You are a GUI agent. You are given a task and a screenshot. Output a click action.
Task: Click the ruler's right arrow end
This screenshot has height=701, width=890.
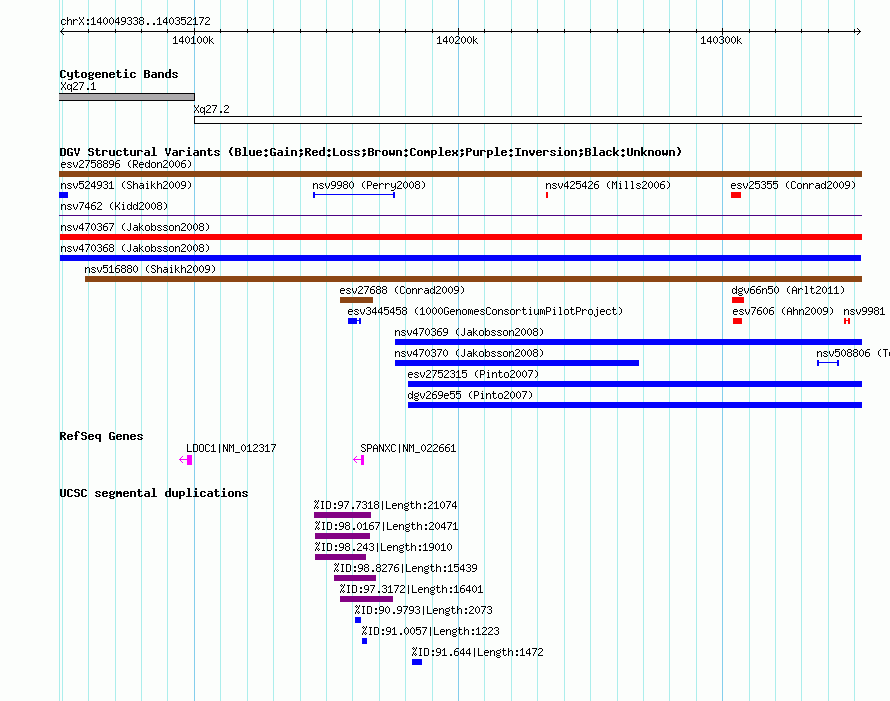858,32
